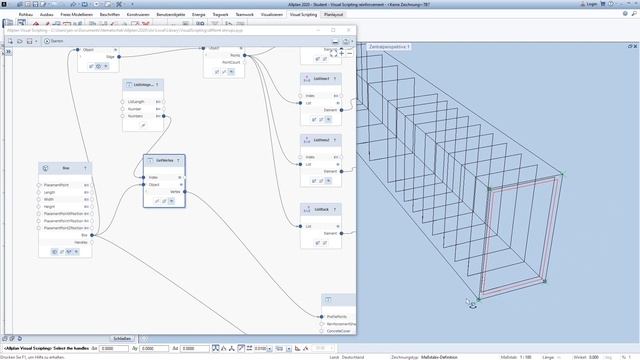Screen dimensions: 640x360
Task: Open help for the Box node
Action: (x=85, y=168)
